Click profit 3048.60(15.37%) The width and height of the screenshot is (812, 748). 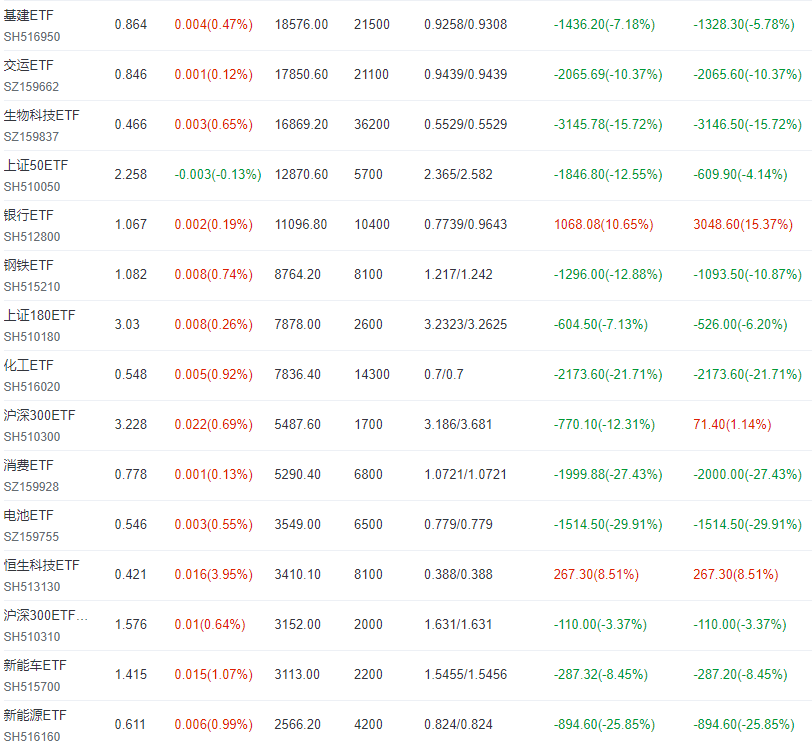[743, 224]
